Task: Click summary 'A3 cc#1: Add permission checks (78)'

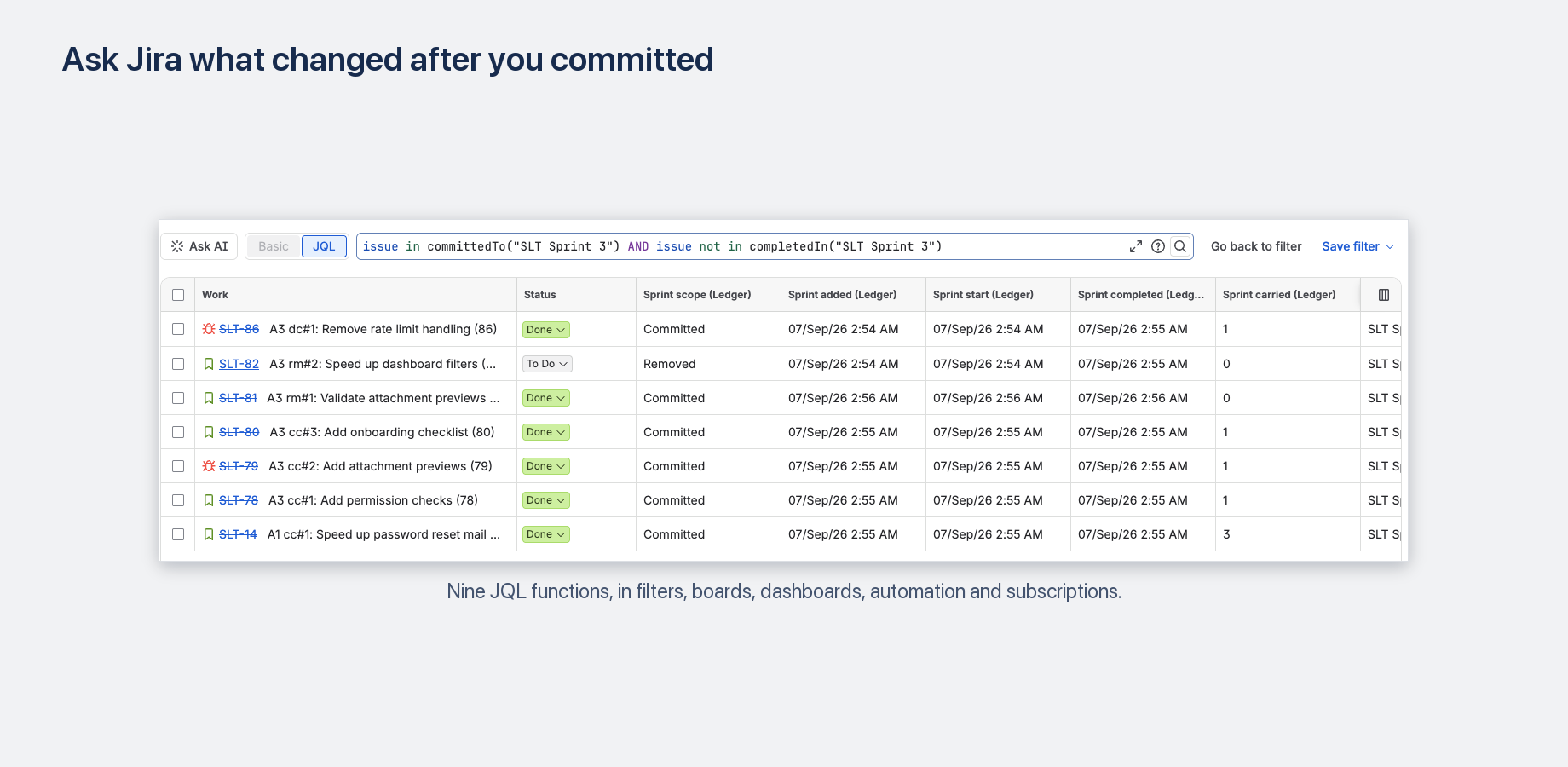Action: [373, 500]
